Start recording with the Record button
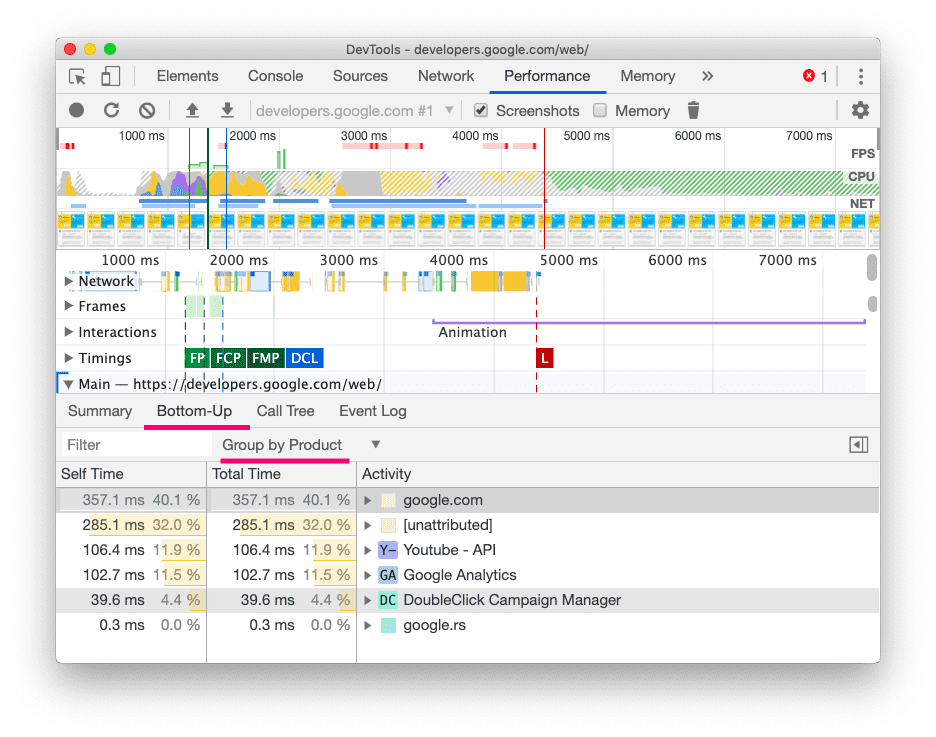Image resolution: width=936 pixels, height=737 pixels. 77,111
